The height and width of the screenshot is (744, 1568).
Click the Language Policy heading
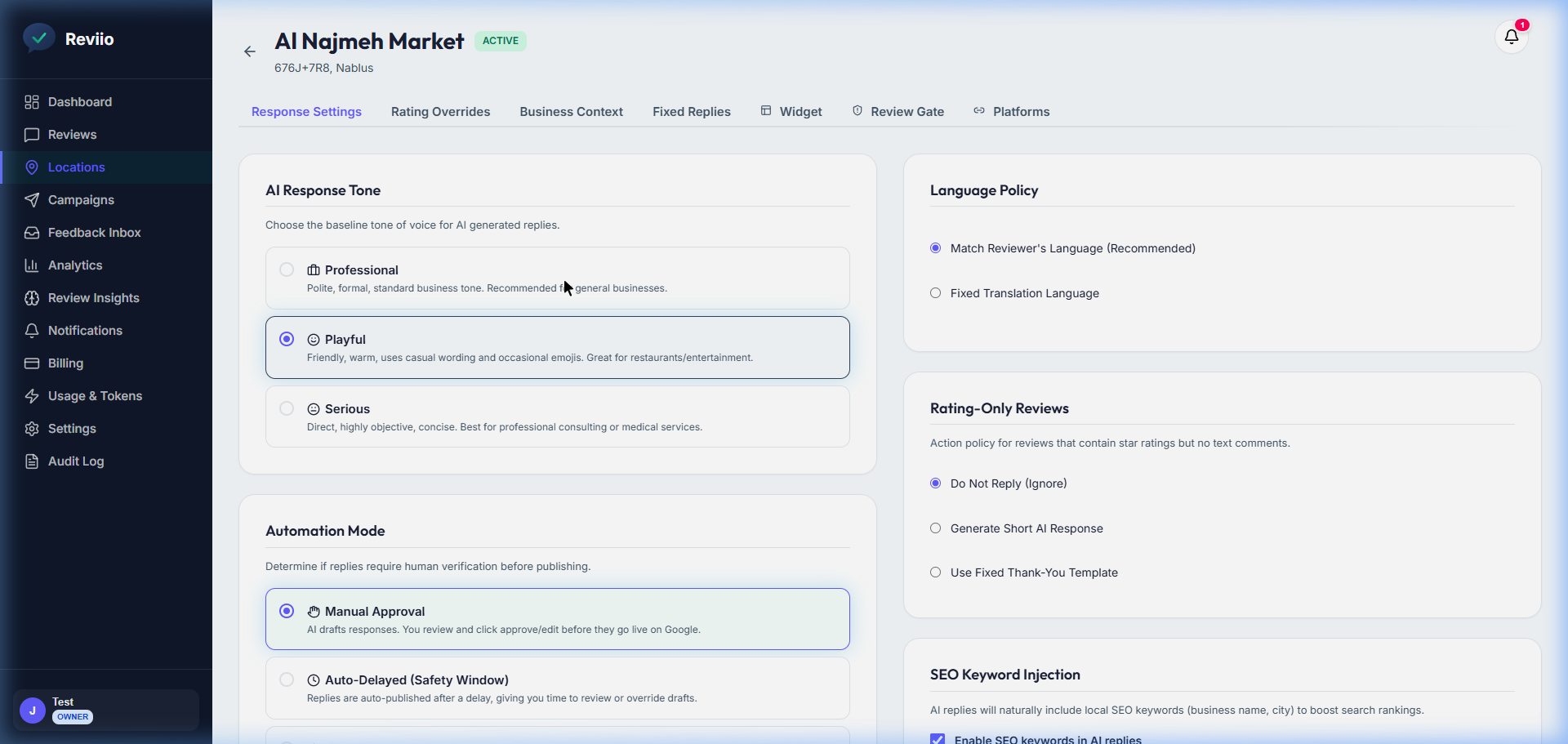click(x=984, y=190)
